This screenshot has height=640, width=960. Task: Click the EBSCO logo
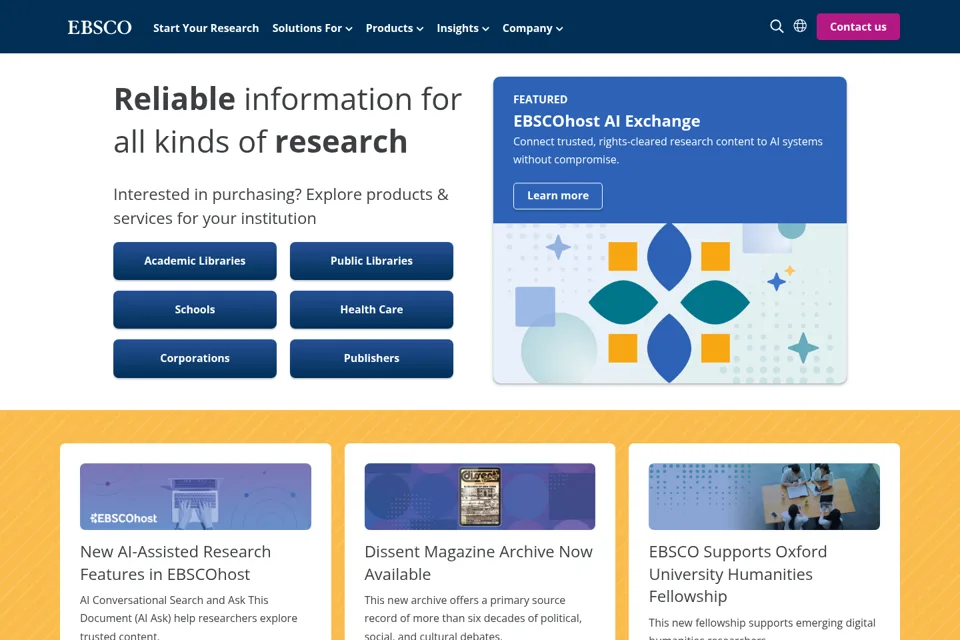pos(99,28)
